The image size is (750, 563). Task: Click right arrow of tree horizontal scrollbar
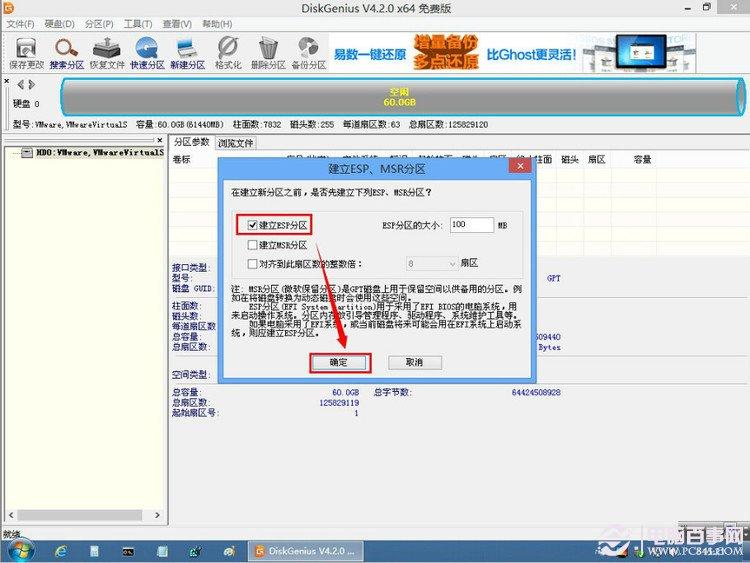(157, 515)
